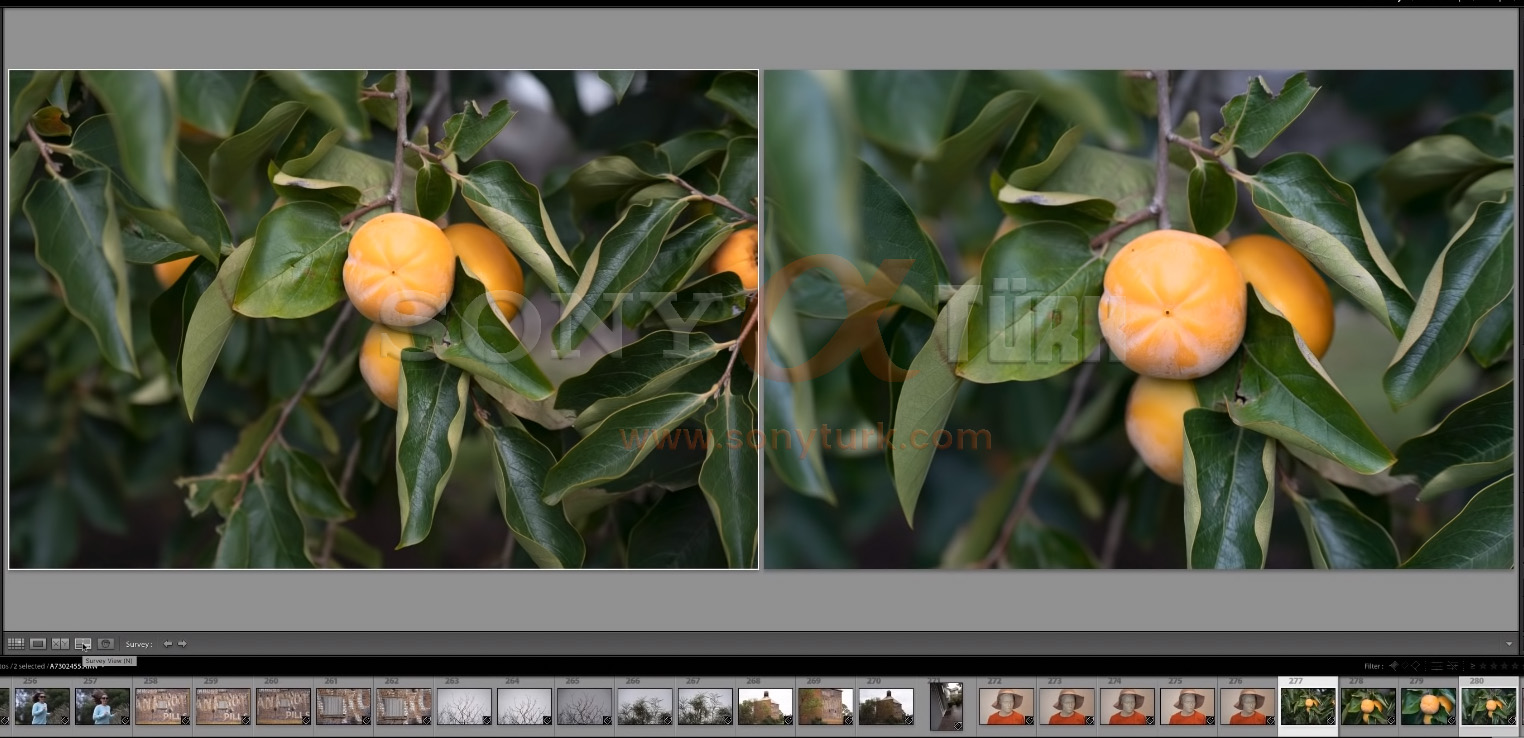
Task: Select highlighted filmstrip thumbnail 277
Action: 1308,707
